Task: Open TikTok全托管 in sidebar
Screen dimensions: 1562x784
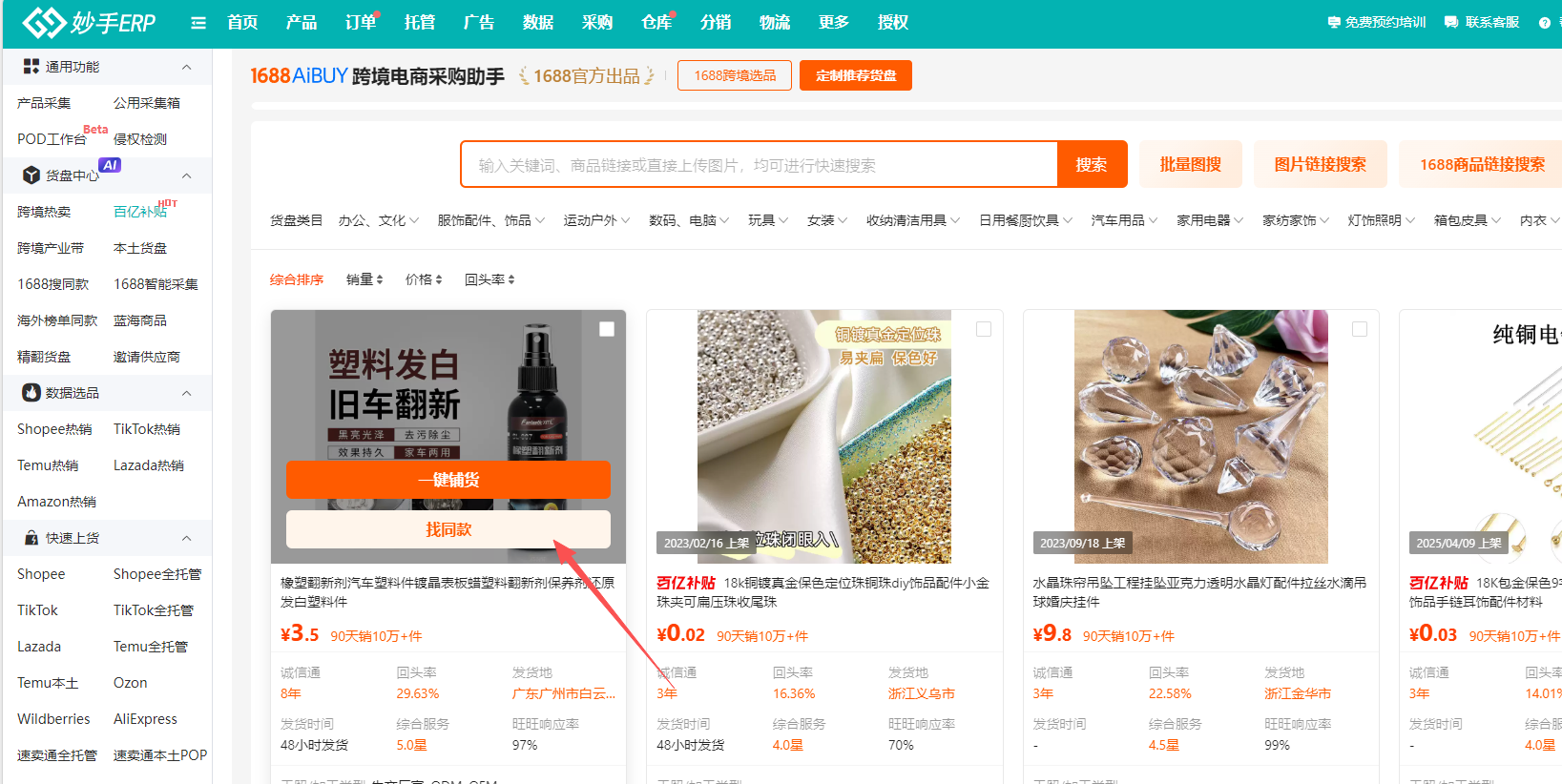Action: [154, 610]
